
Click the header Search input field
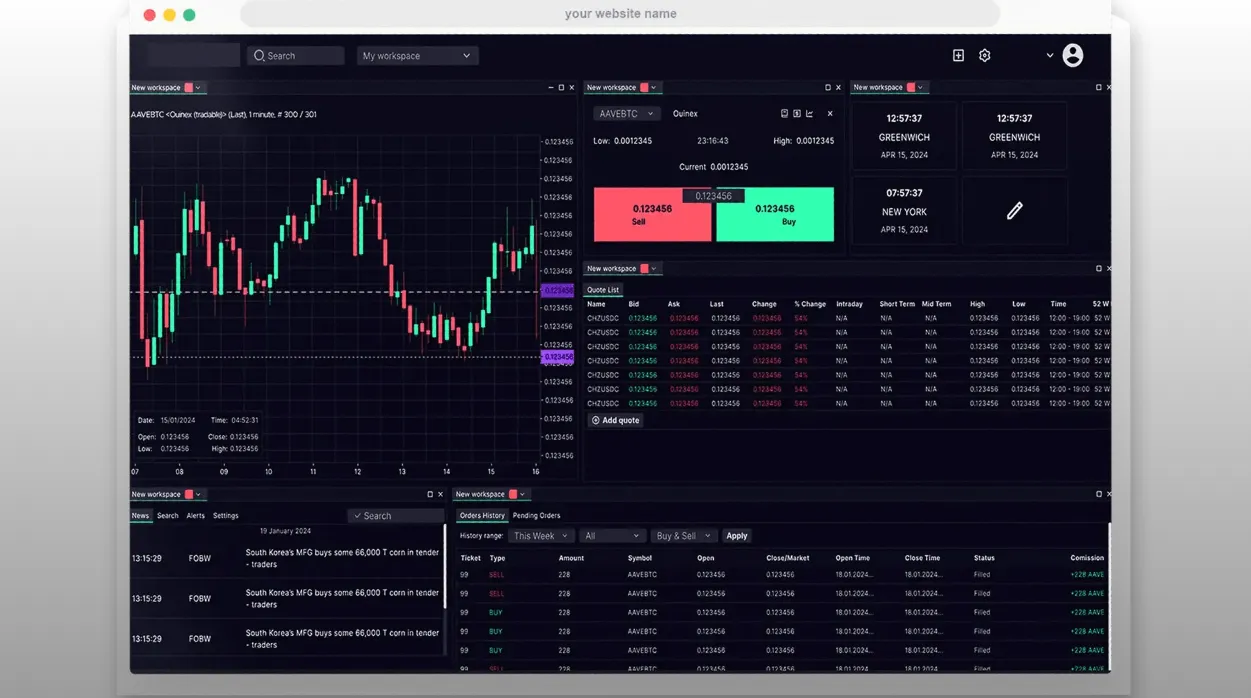[296, 56]
